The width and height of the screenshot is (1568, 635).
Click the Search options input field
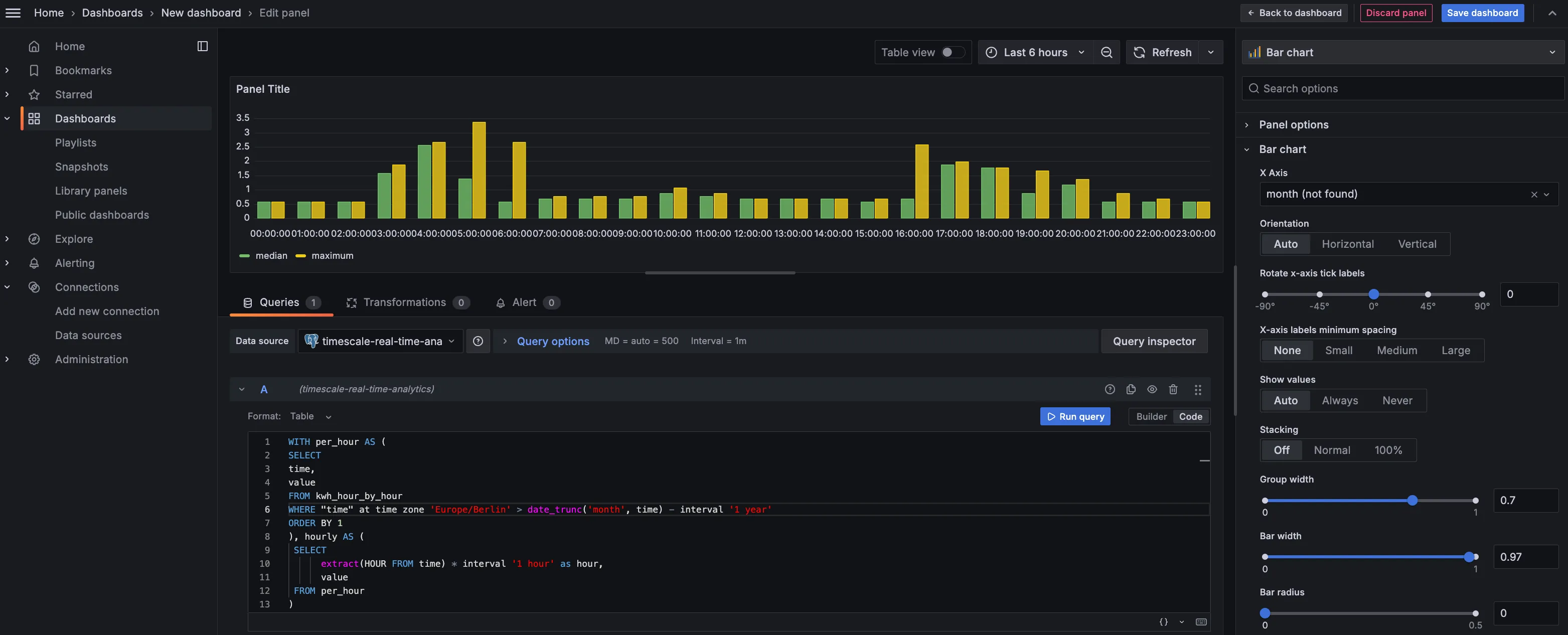(1403, 88)
